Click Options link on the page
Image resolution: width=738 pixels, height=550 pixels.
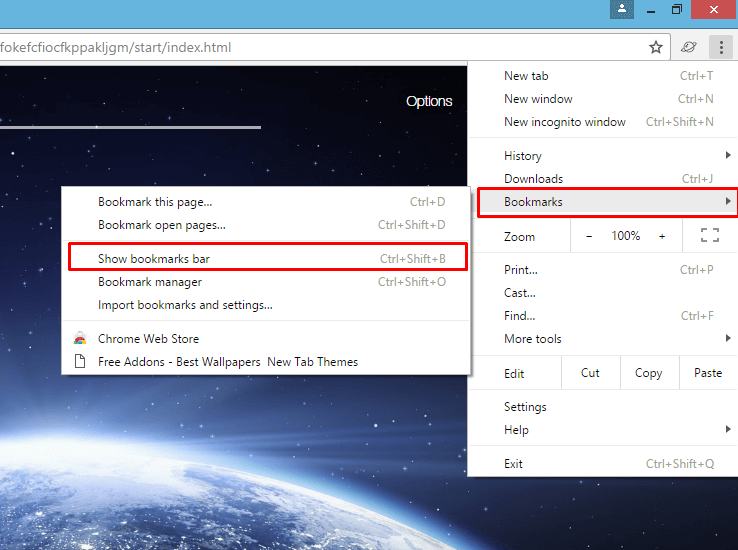[x=429, y=101]
